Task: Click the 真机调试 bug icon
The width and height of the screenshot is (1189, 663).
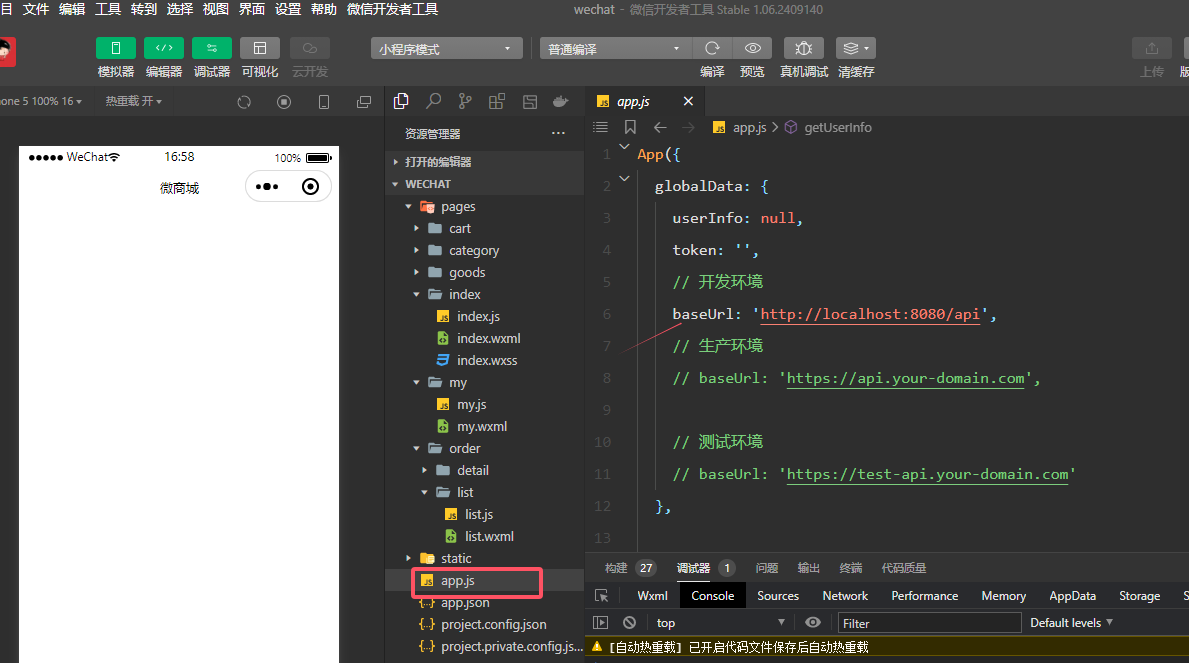Action: 804,48
